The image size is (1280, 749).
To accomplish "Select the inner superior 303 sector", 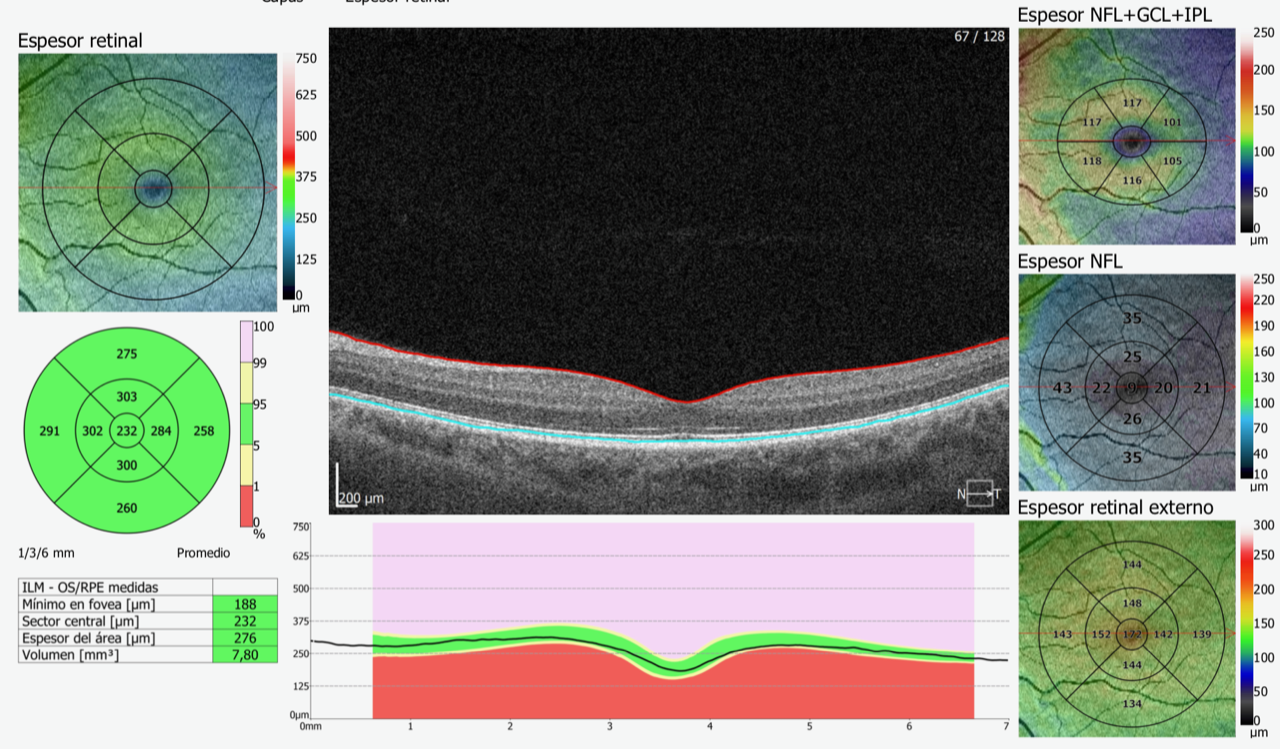I will pos(127,397).
